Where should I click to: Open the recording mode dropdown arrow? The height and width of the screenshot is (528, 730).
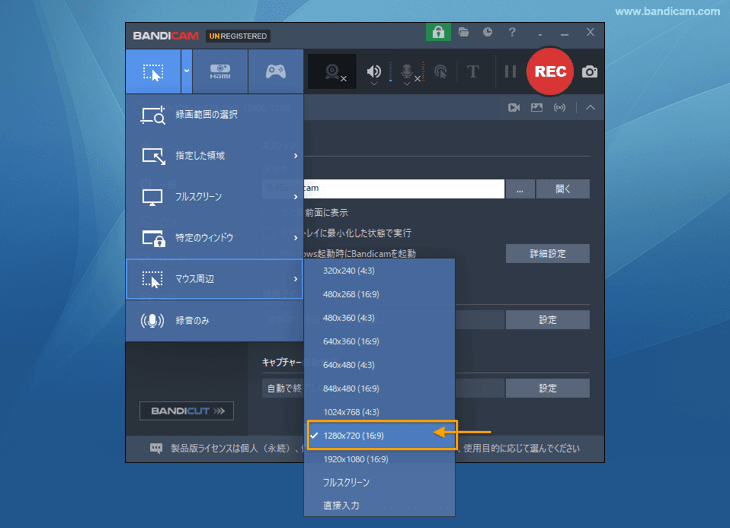[186, 71]
